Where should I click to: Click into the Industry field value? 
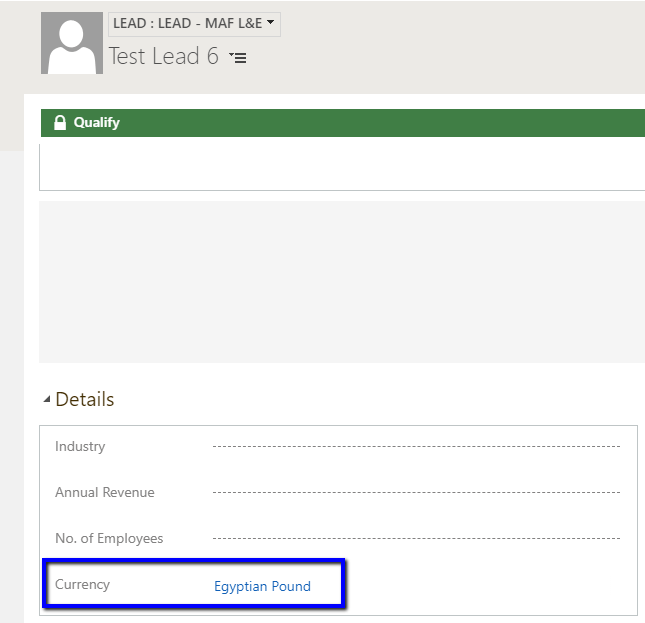point(415,447)
